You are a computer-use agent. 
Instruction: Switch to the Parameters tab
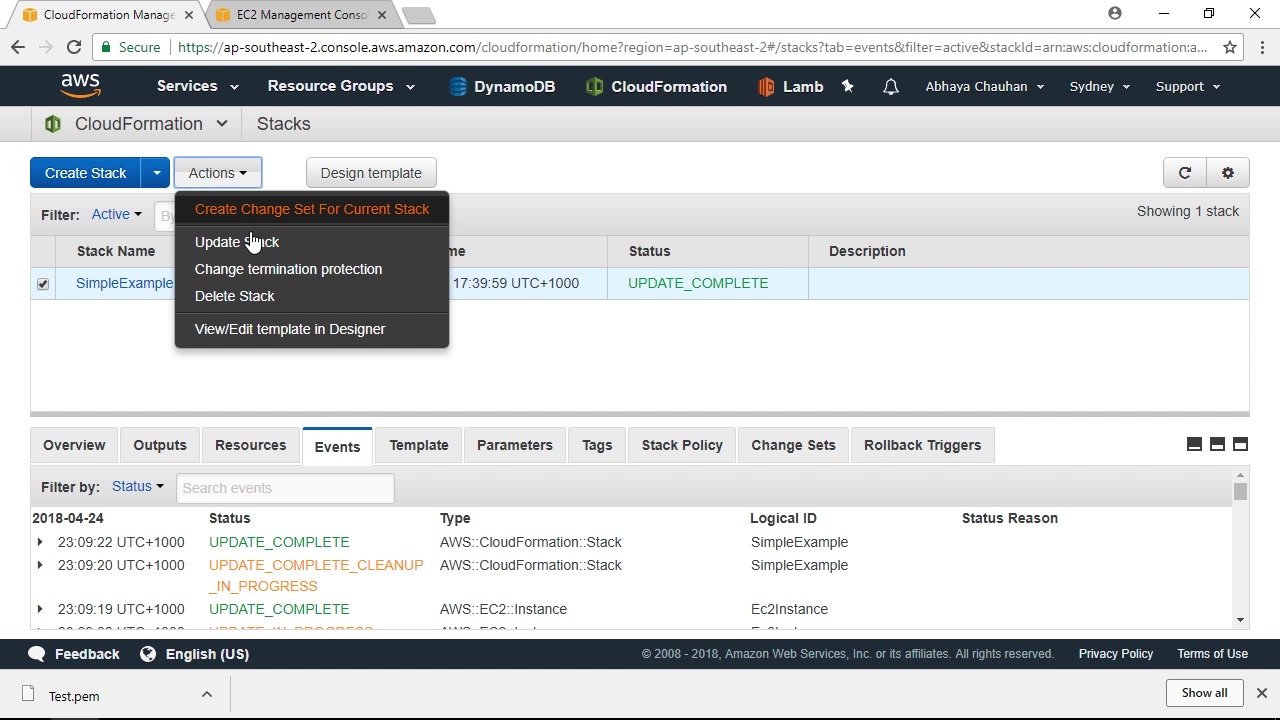pyautogui.click(x=515, y=445)
